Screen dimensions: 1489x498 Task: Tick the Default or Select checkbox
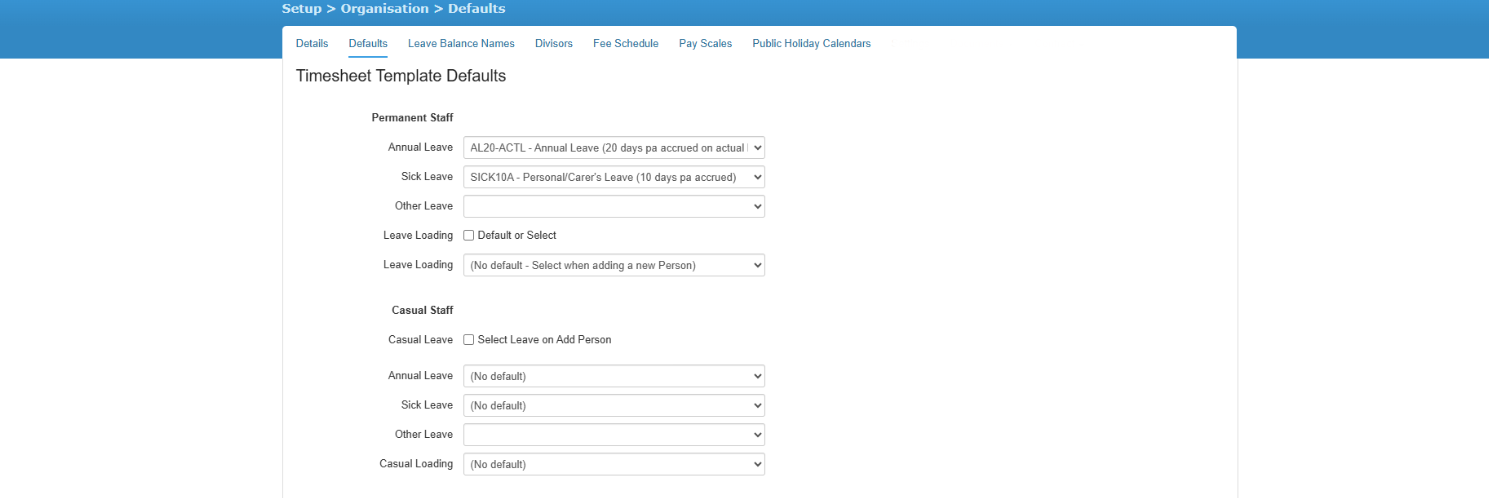(x=469, y=236)
